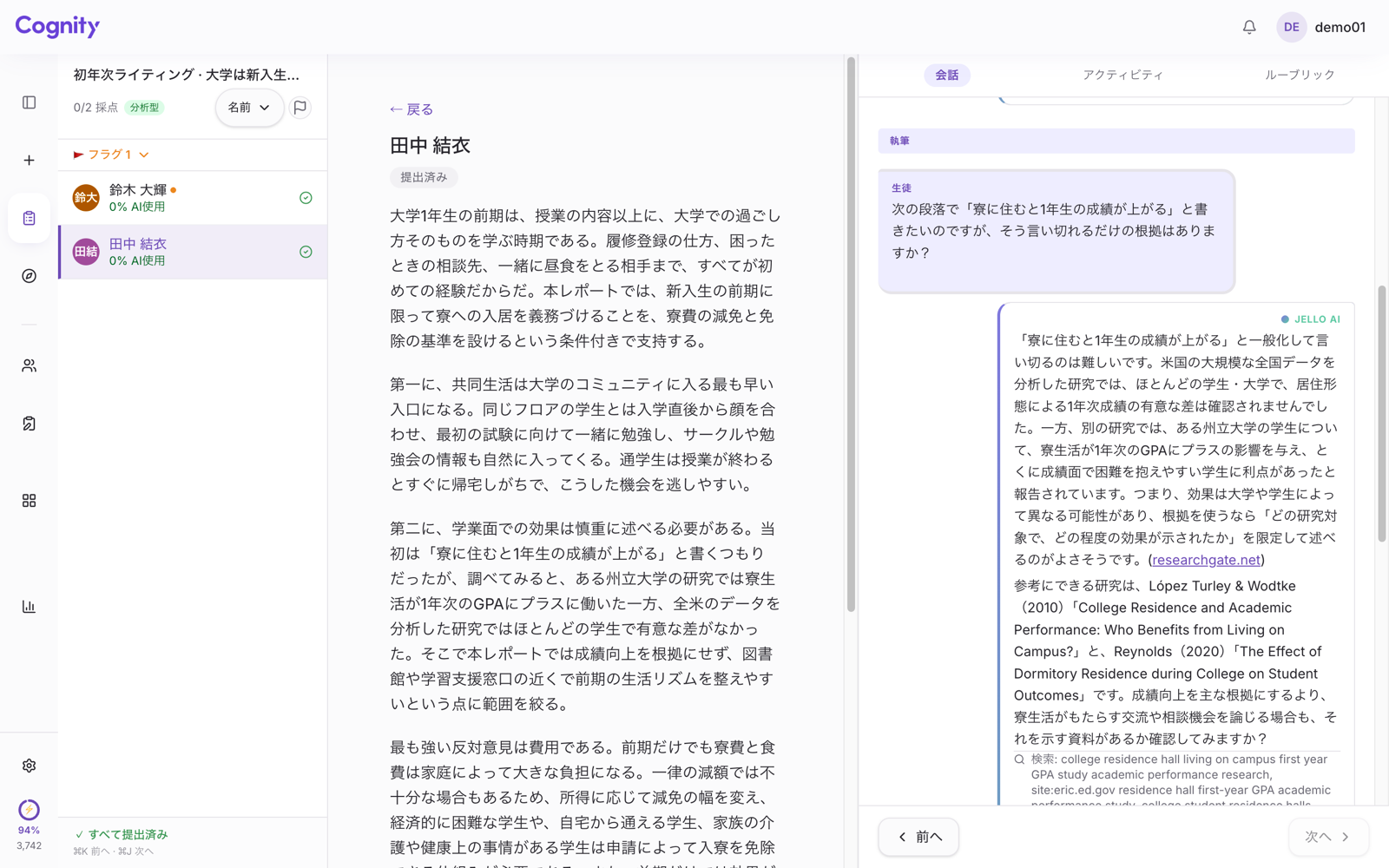This screenshot has height=868, width=1389.
Task: Click the demo01 username
Action: pyautogui.click(x=1340, y=27)
